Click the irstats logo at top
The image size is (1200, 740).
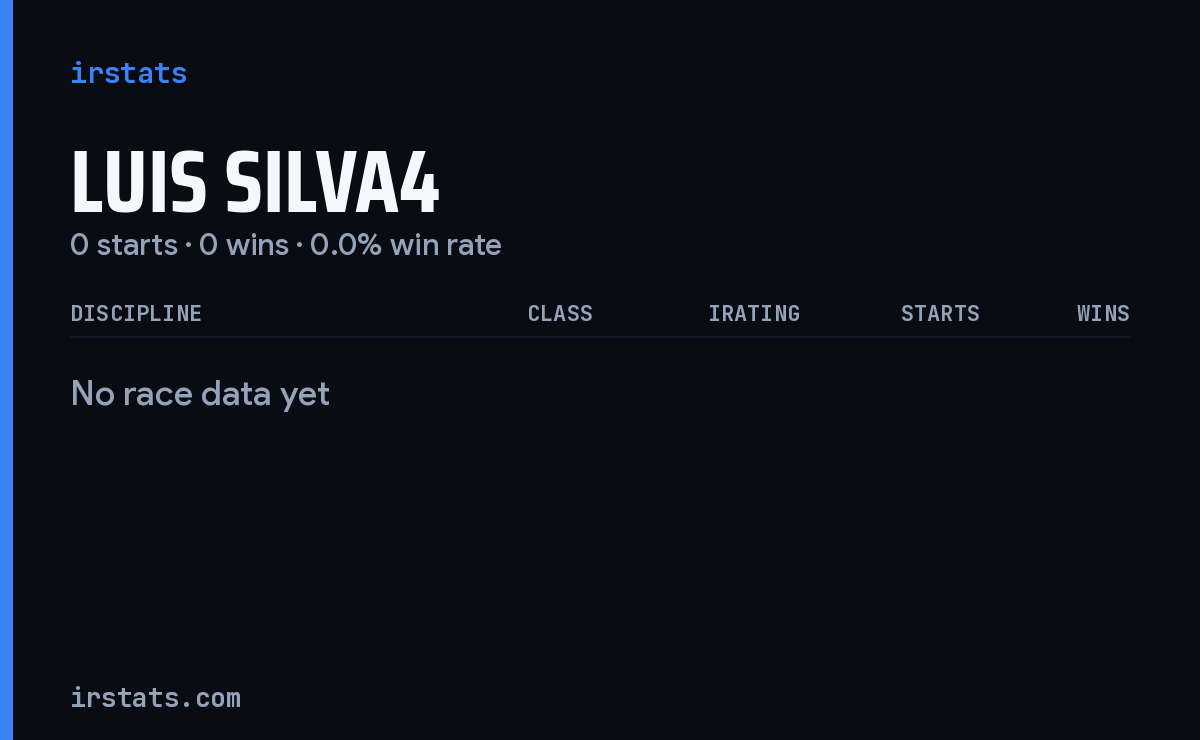129,73
